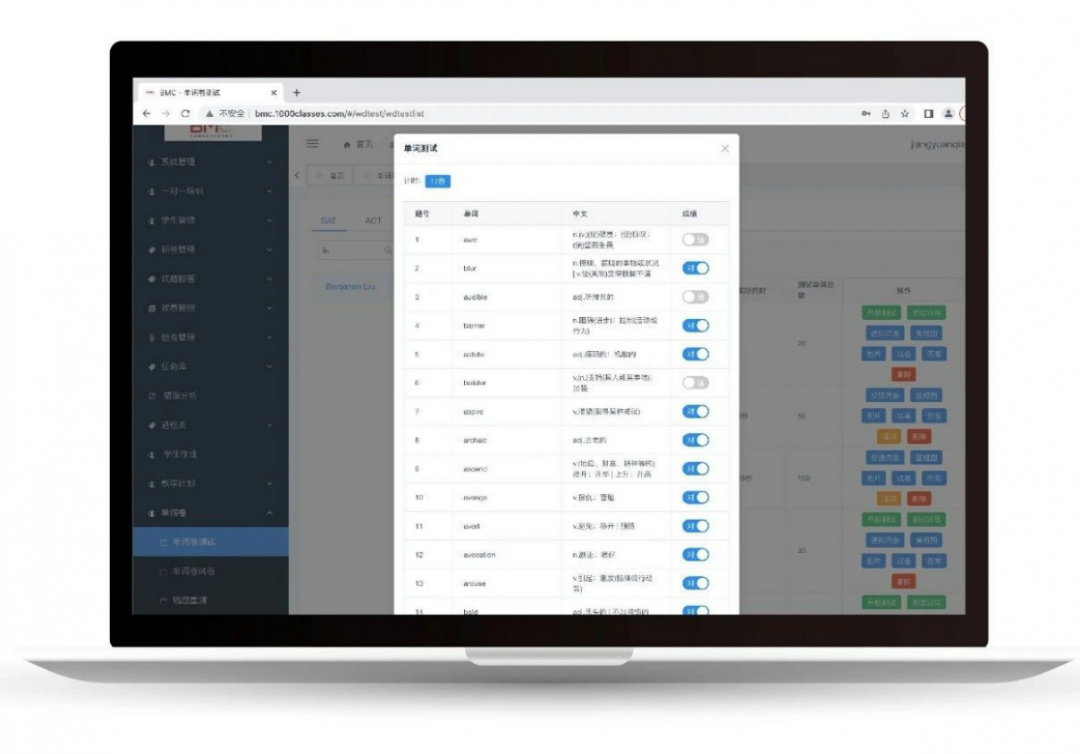Click the hamburger menu icon to collapse sidebar
Image resolution: width=1080 pixels, height=754 pixels.
(x=312, y=144)
